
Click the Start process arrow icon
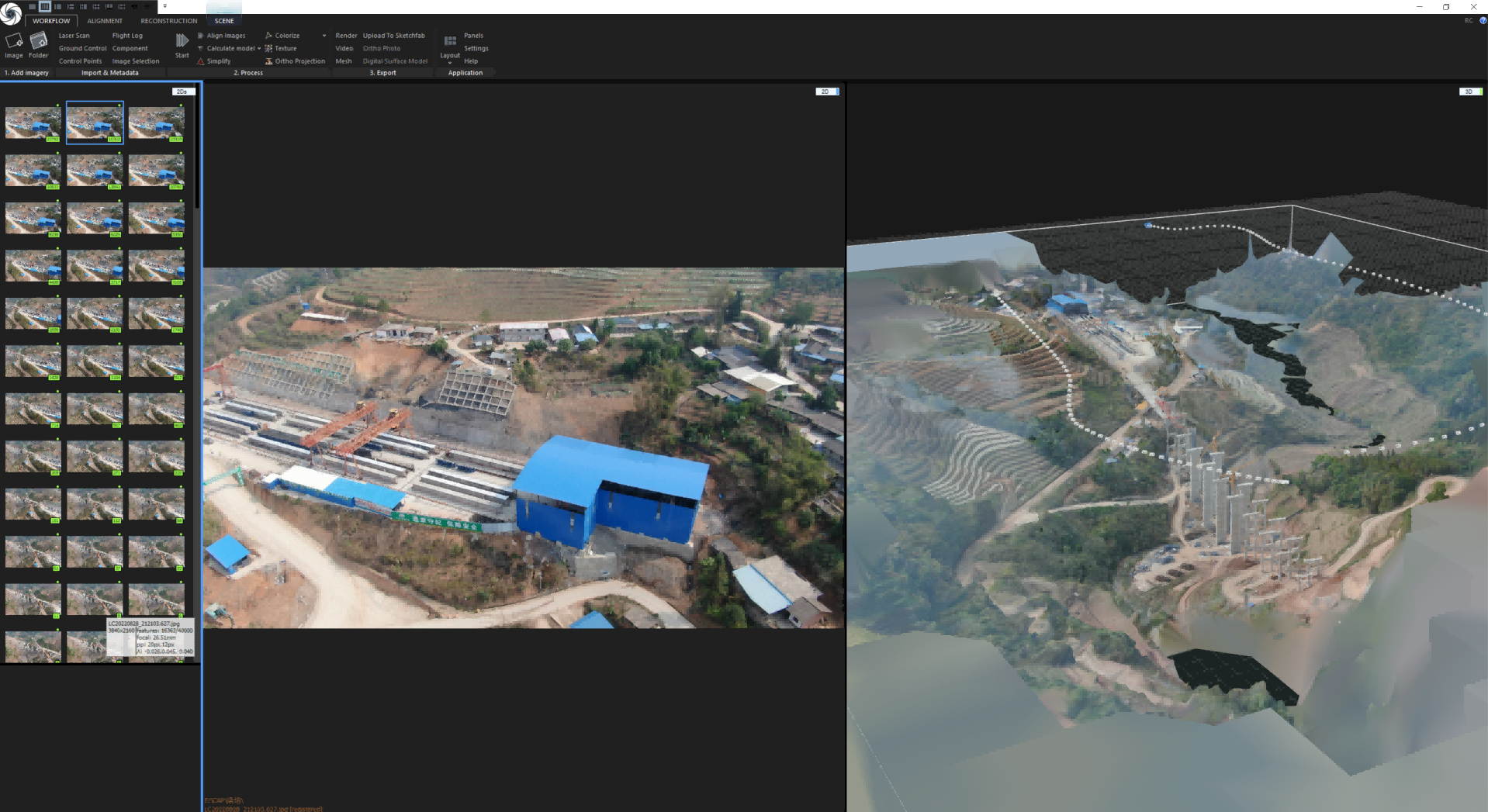[182, 41]
